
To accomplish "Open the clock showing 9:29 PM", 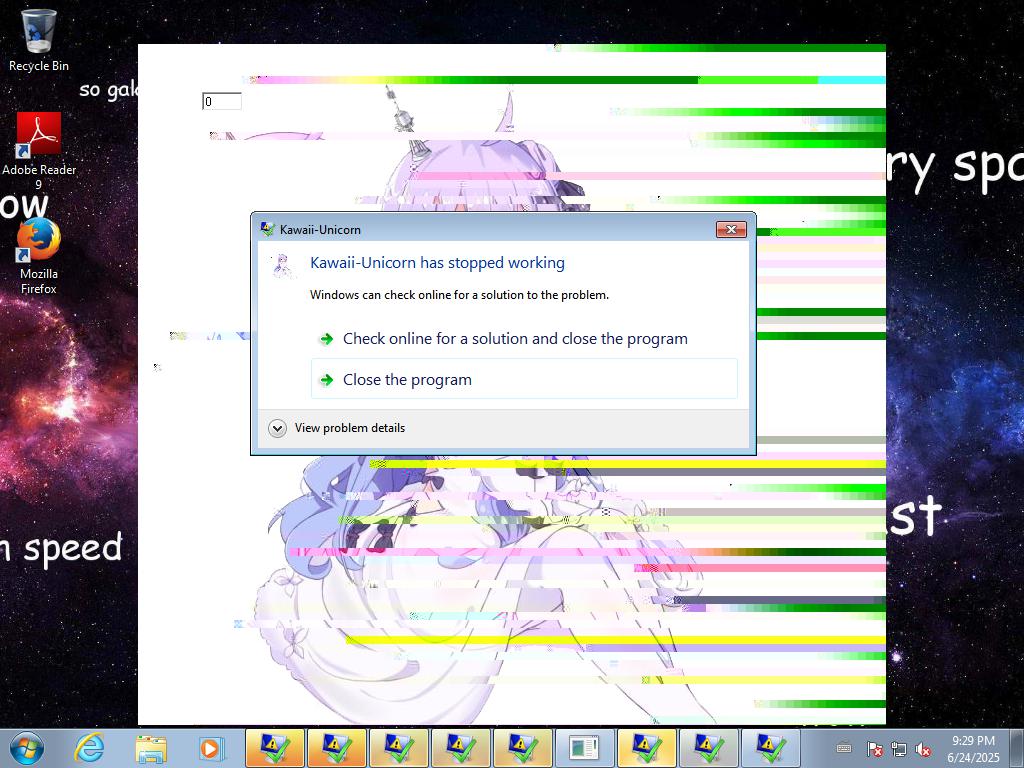I will (x=973, y=748).
